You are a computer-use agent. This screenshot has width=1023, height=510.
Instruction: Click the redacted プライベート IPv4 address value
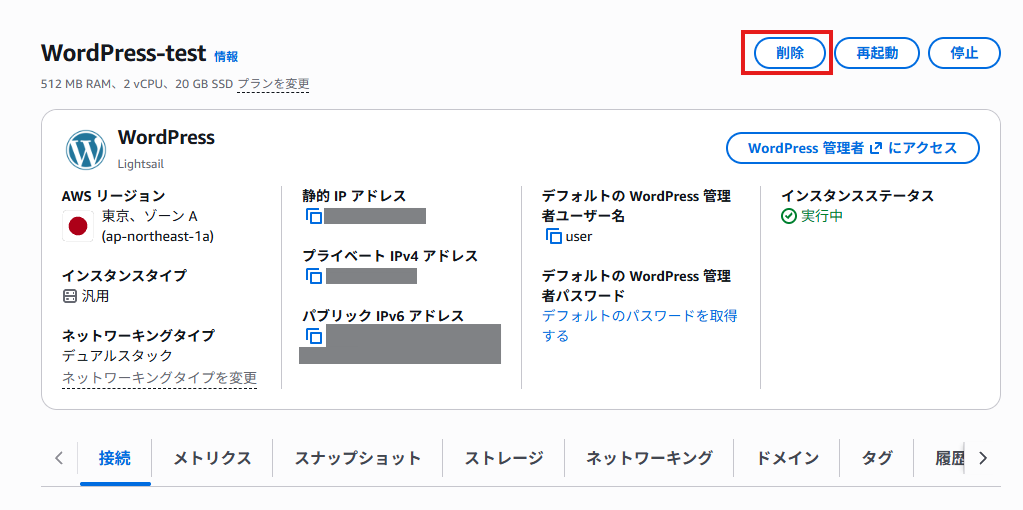pos(371,276)
